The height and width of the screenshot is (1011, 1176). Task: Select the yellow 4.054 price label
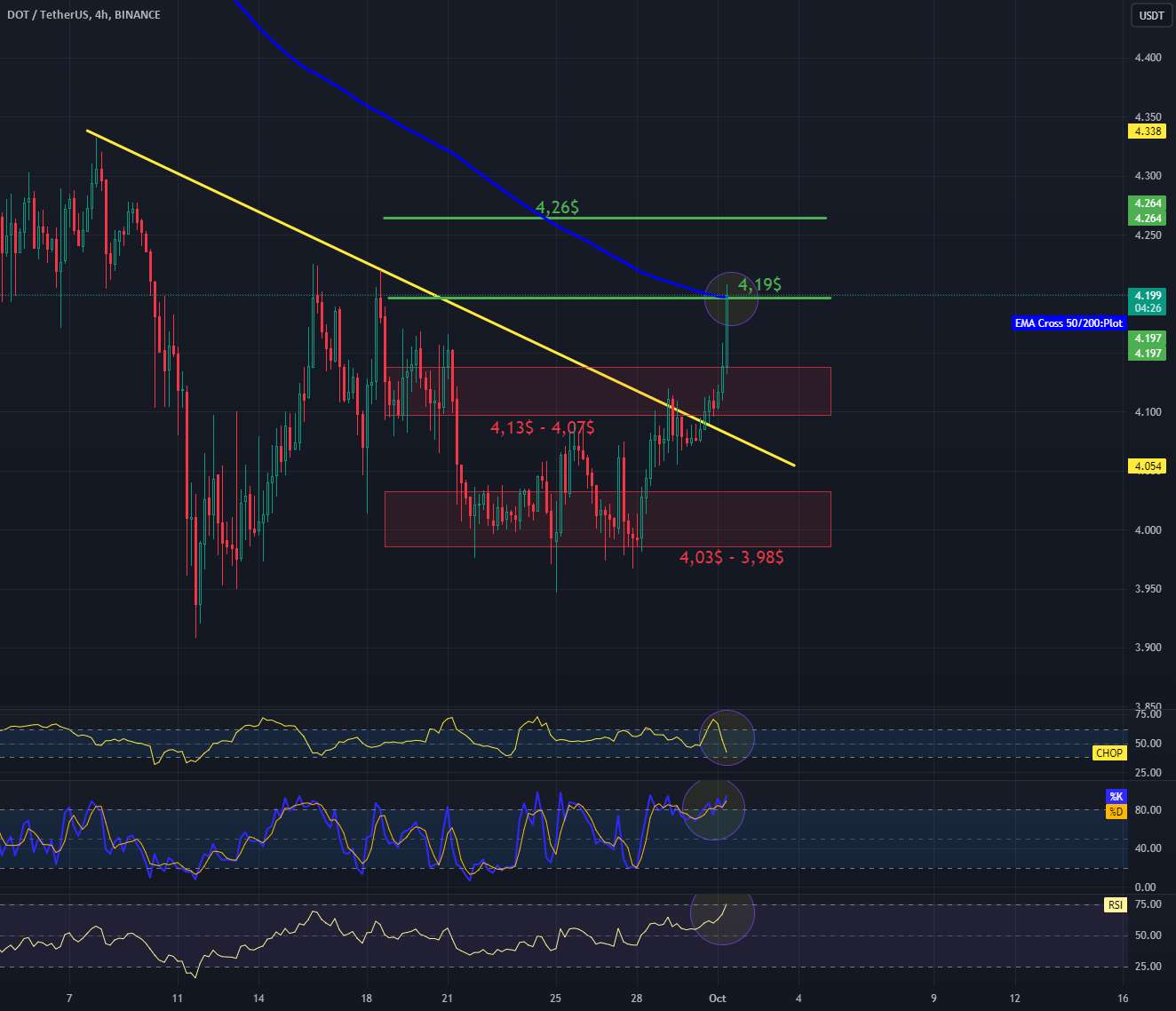coord(1148,466)
